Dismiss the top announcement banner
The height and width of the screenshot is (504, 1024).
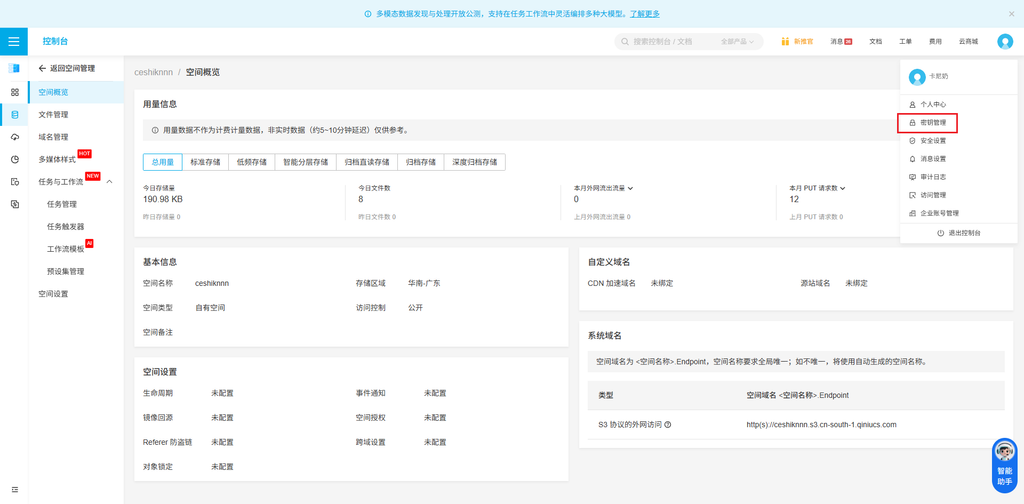[x=1012, y=14]
